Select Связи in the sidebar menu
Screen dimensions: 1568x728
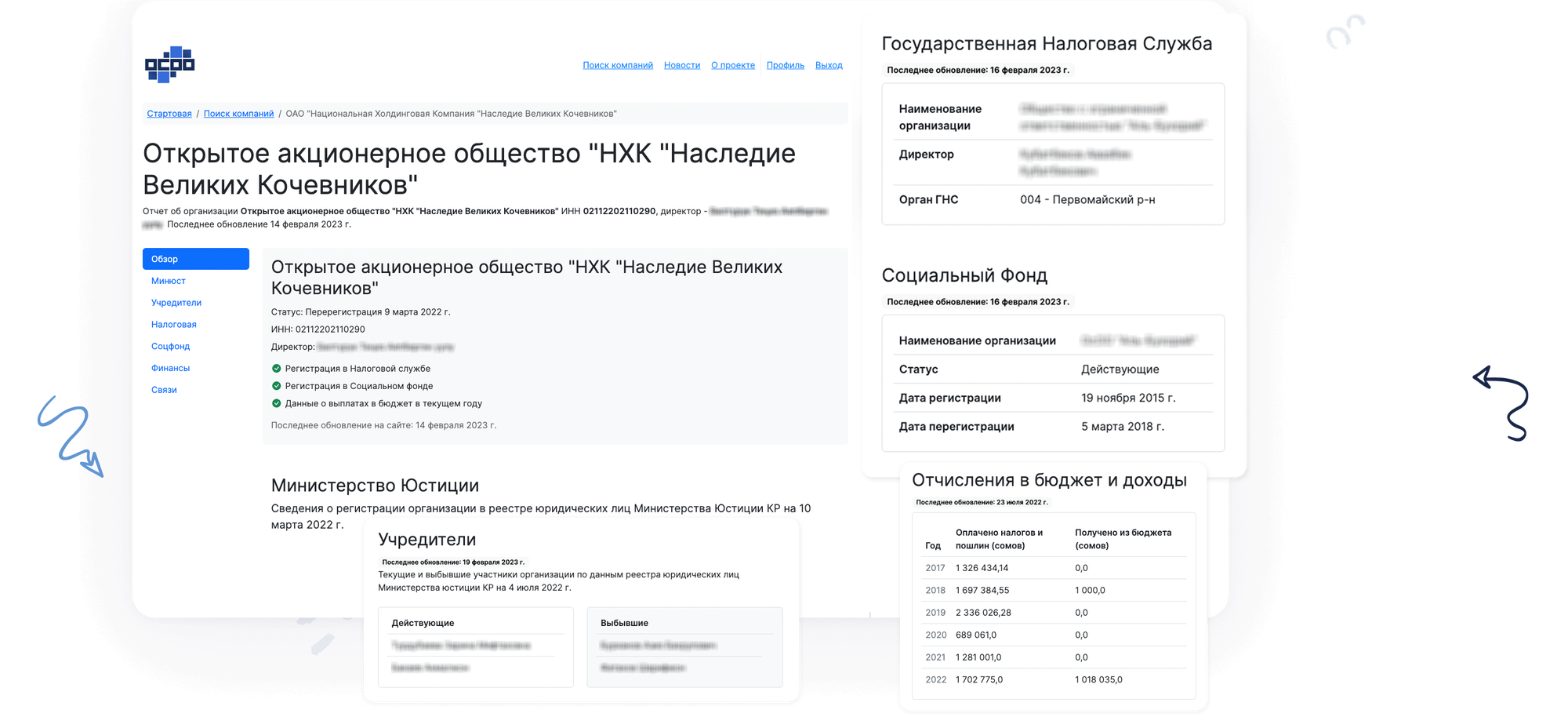(x=164, y=390)
